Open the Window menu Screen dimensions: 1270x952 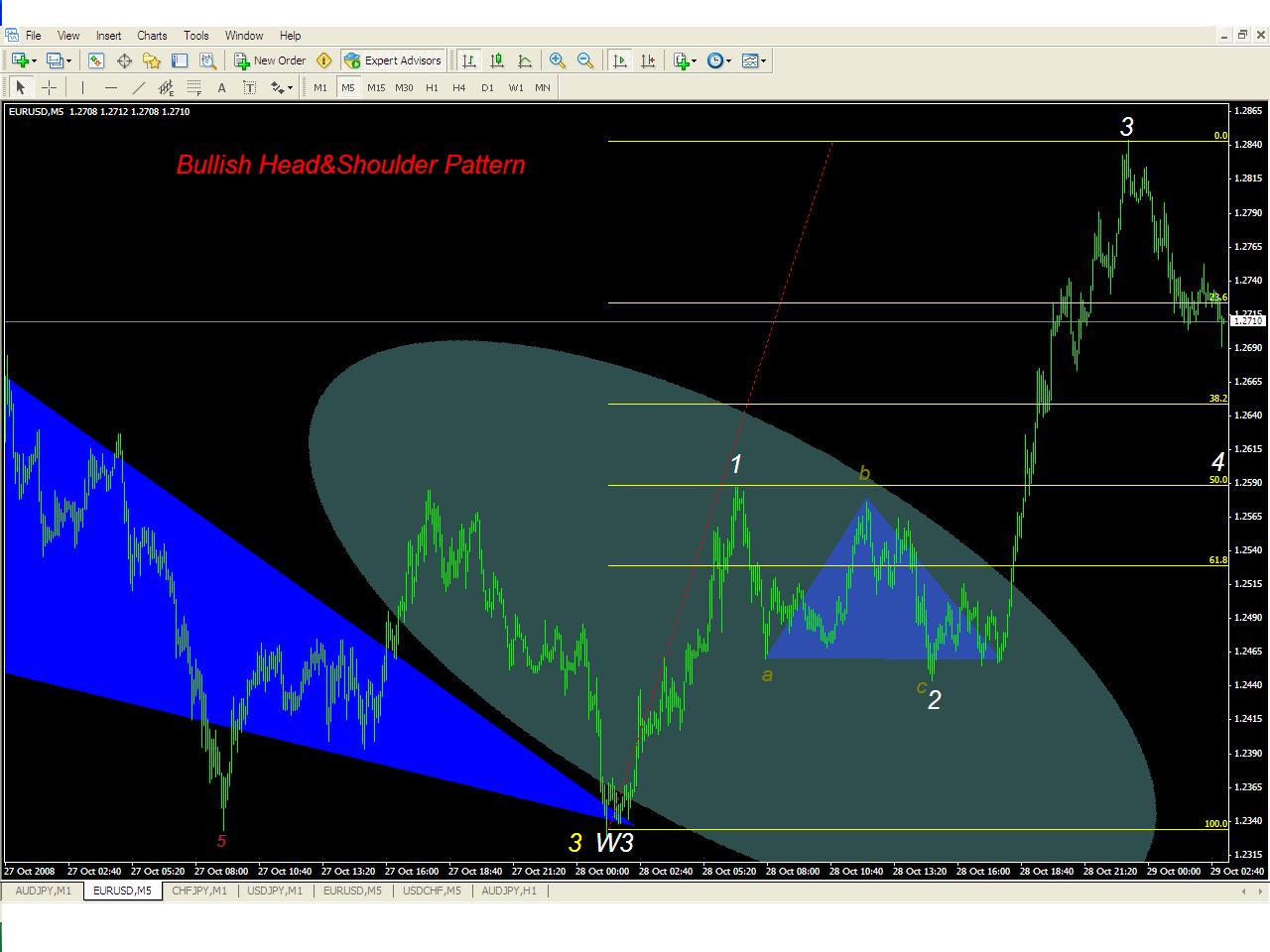(244, 36)
